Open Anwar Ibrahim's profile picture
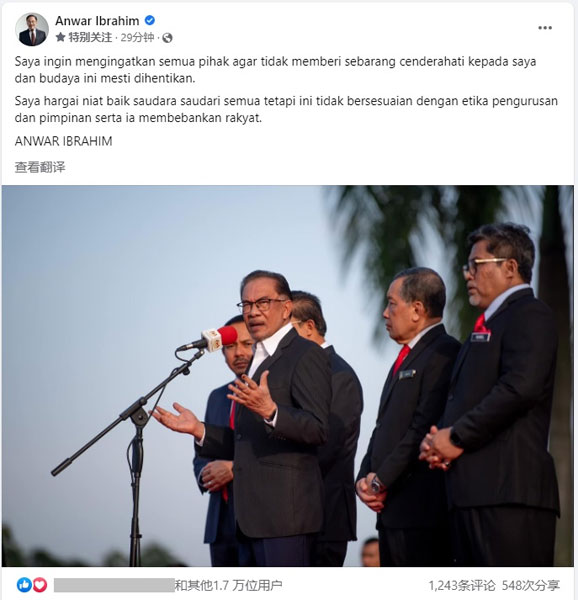578x600 pixels. coord(32,29)
